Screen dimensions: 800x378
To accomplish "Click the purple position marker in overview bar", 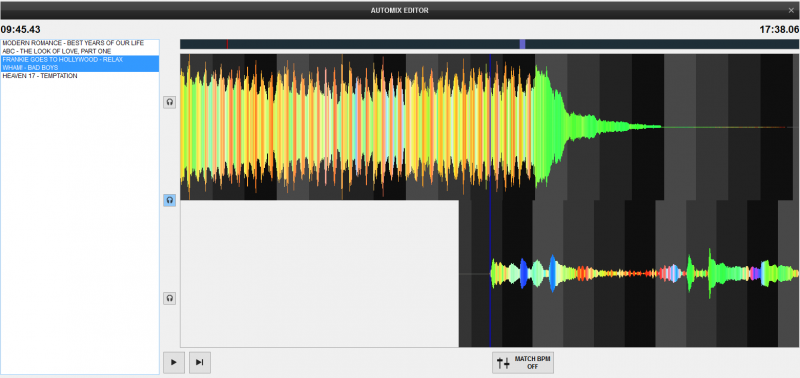I will (x=522, y=44).
